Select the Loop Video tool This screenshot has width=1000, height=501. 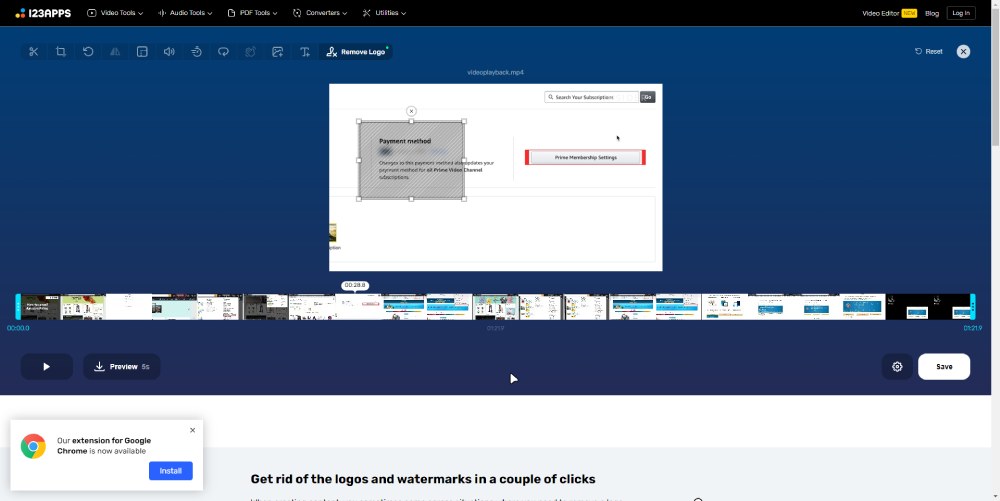[x=223, y=52]
